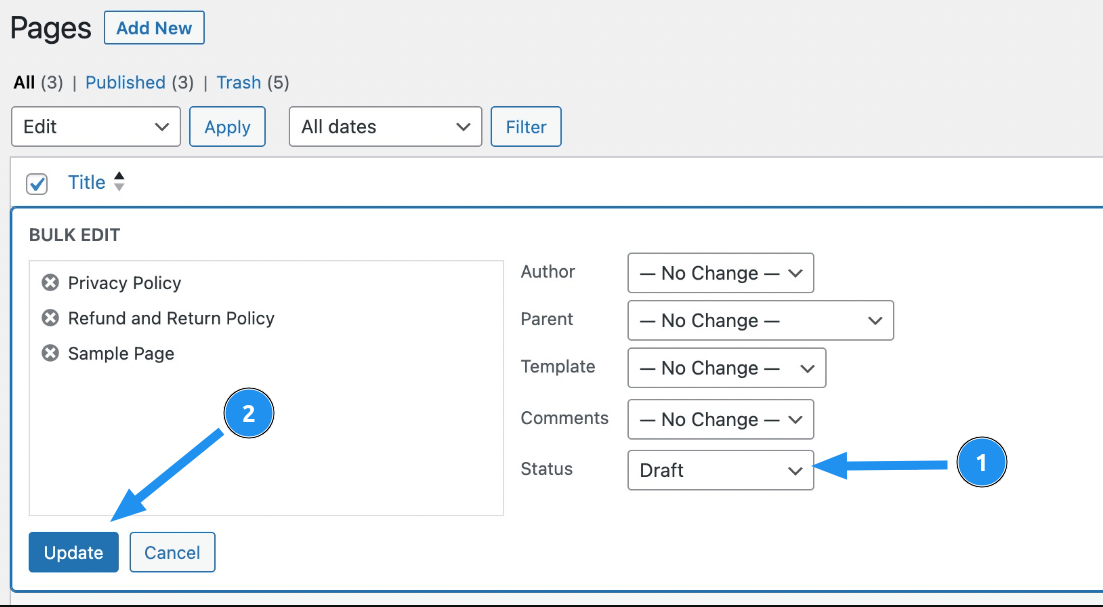Click the Comments field label
The width and height of the screenshot is (1103, 607).
564,418
